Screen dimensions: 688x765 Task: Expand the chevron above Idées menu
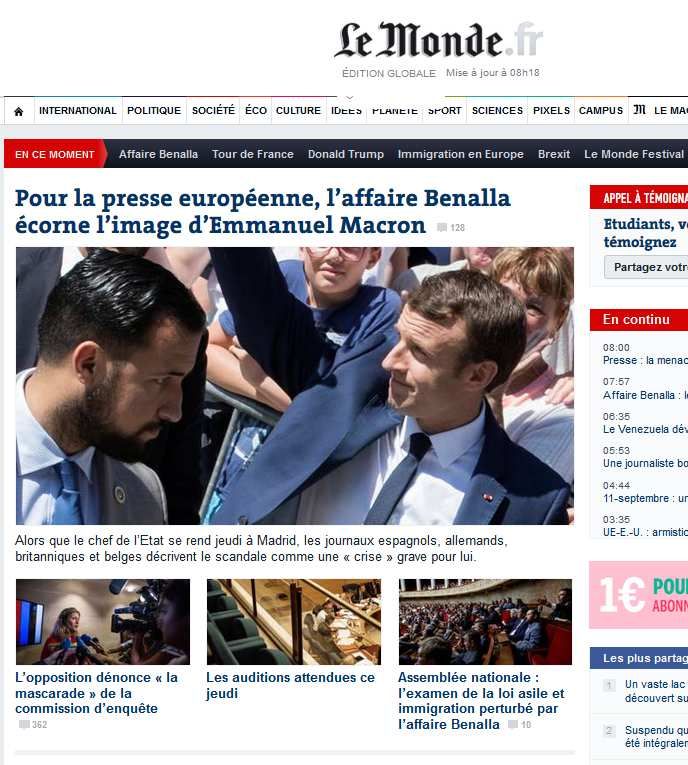click(349, 98)
